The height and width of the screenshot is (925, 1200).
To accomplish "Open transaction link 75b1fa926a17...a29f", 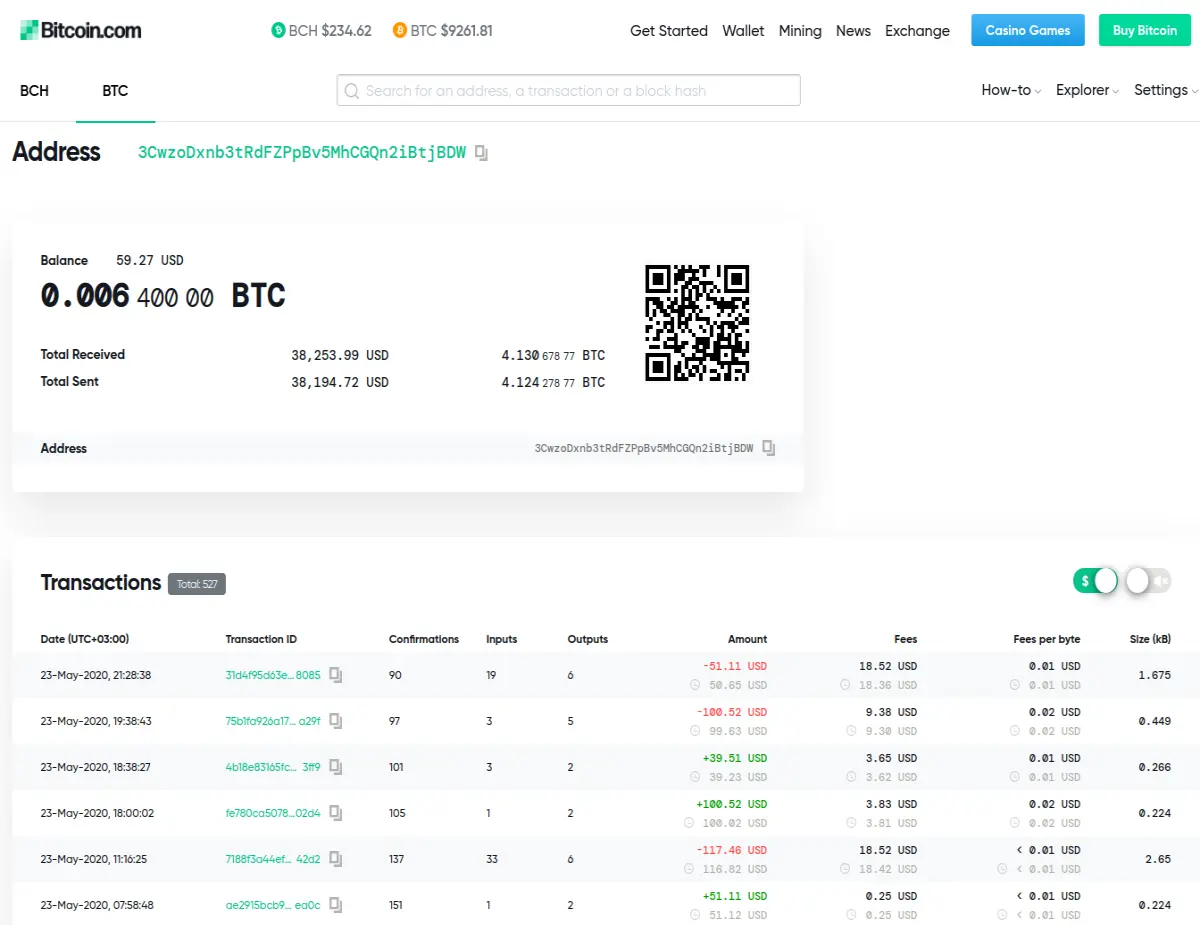I will (x=273, y=721).
